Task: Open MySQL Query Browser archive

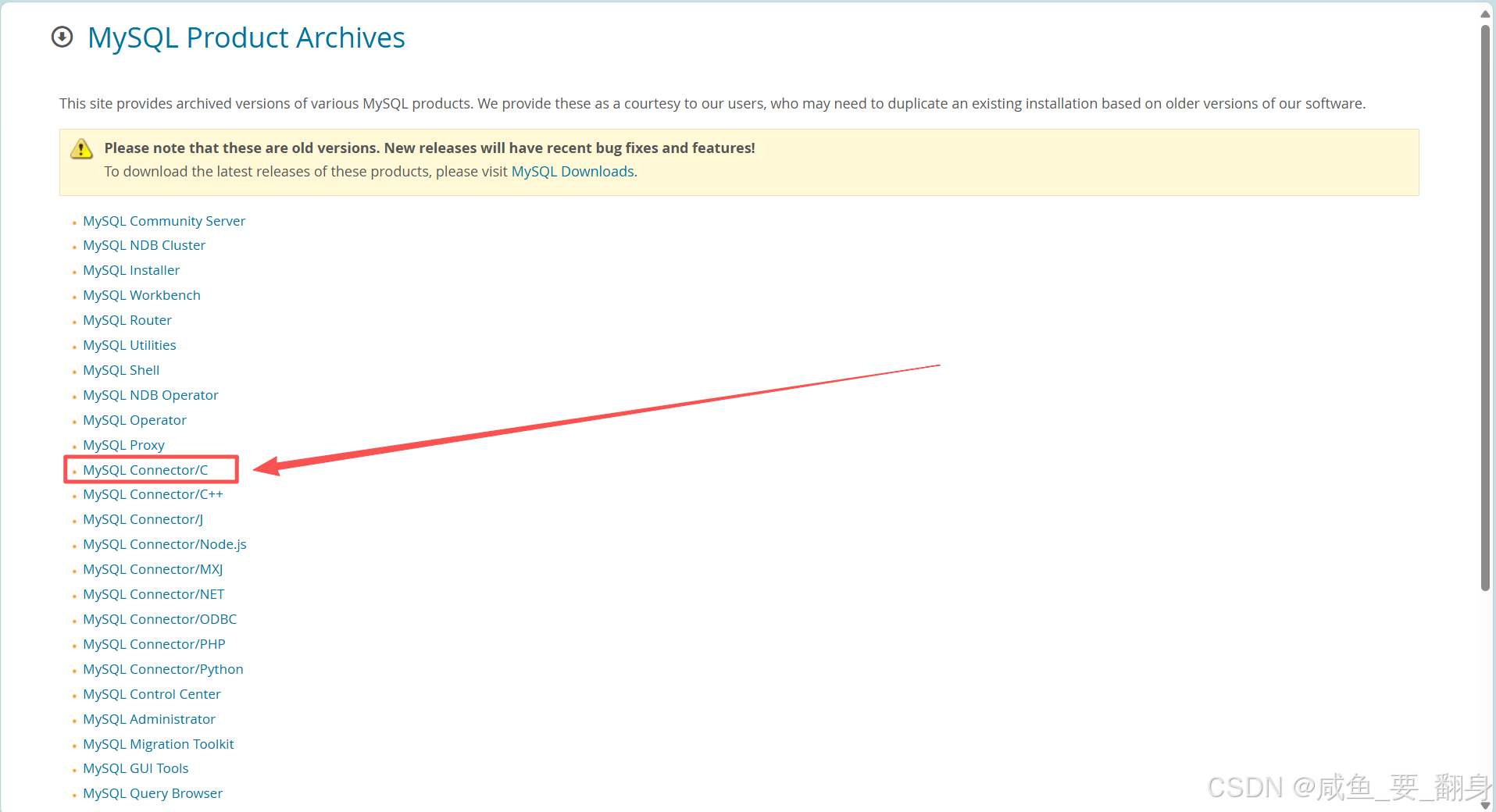Action: pyautogui.click(x=153, y=793)
